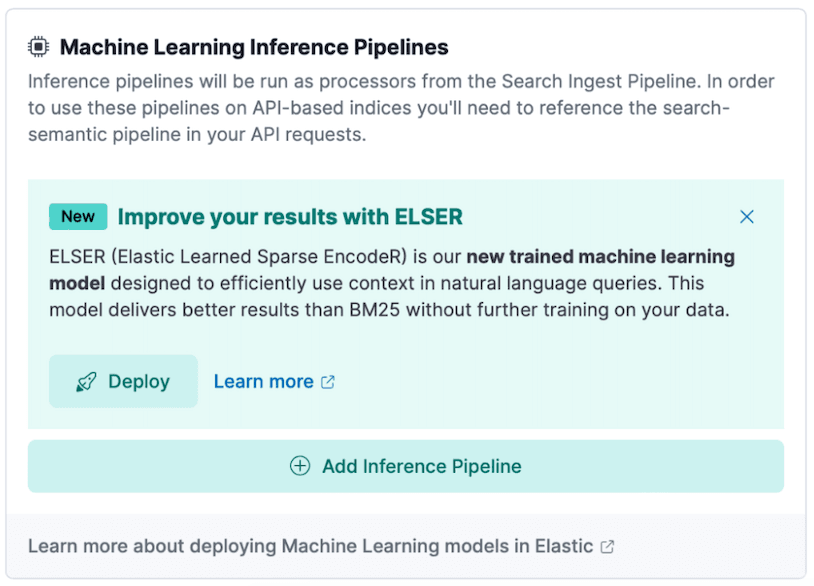Click the bold new trained machine learning model text
The image size is (814, 586).
click(x=600, y=257)
